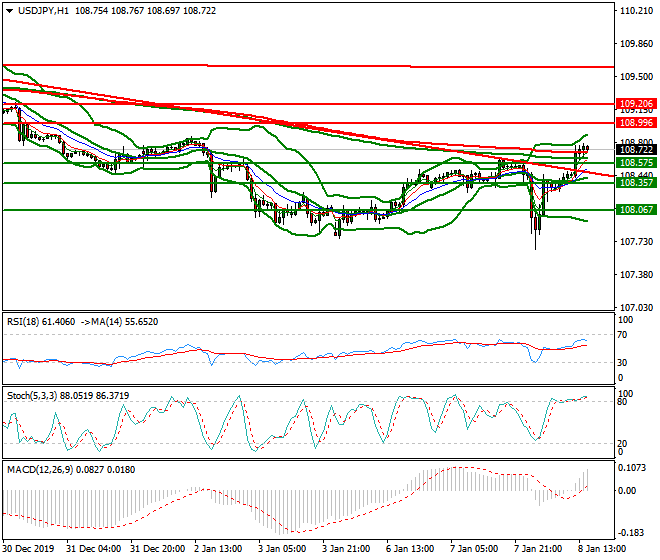Click the 107.380 price scale value

click(636, 275)
